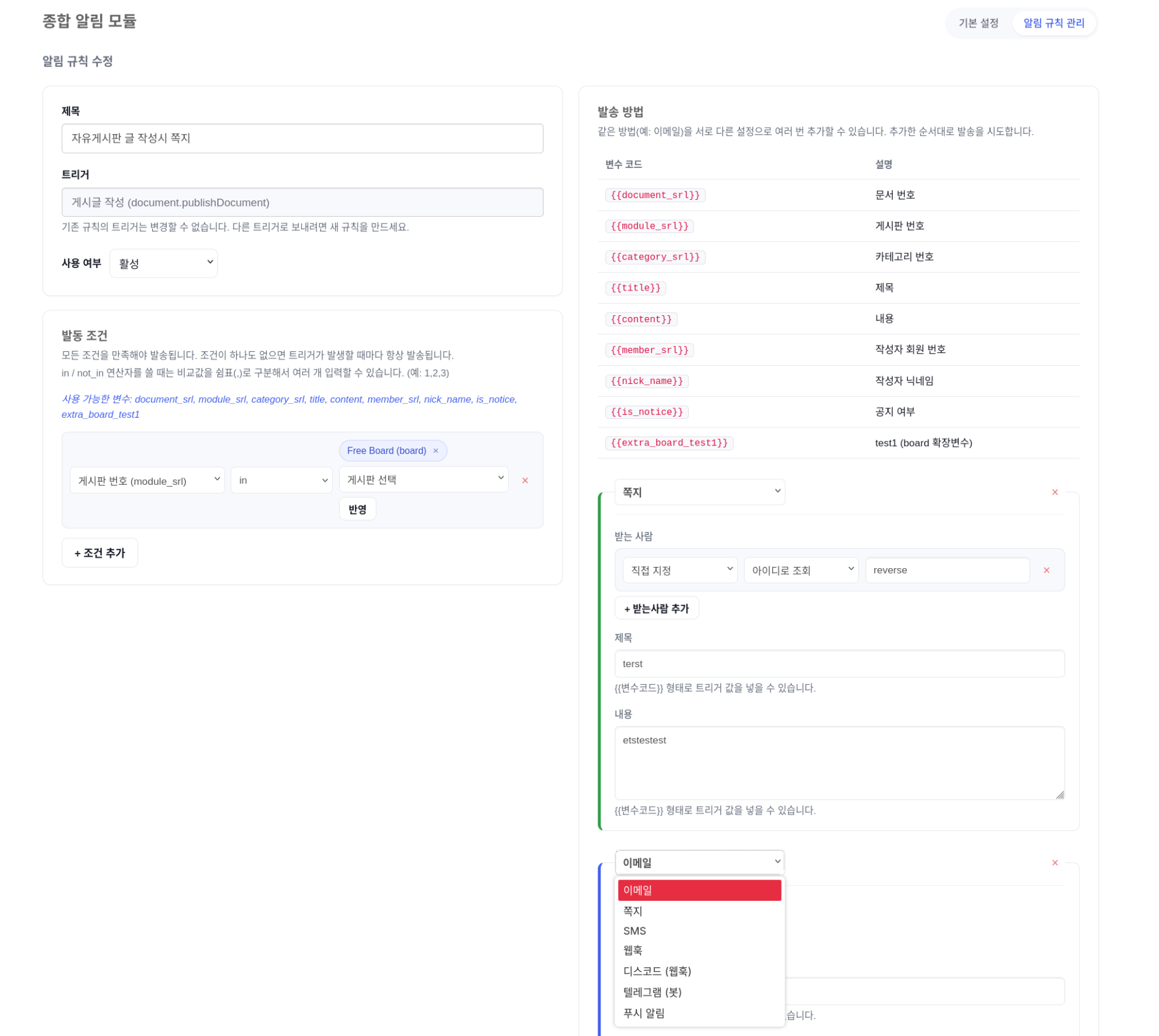Remove the 이메일 delivery method block

click(x=1054, y=862)
